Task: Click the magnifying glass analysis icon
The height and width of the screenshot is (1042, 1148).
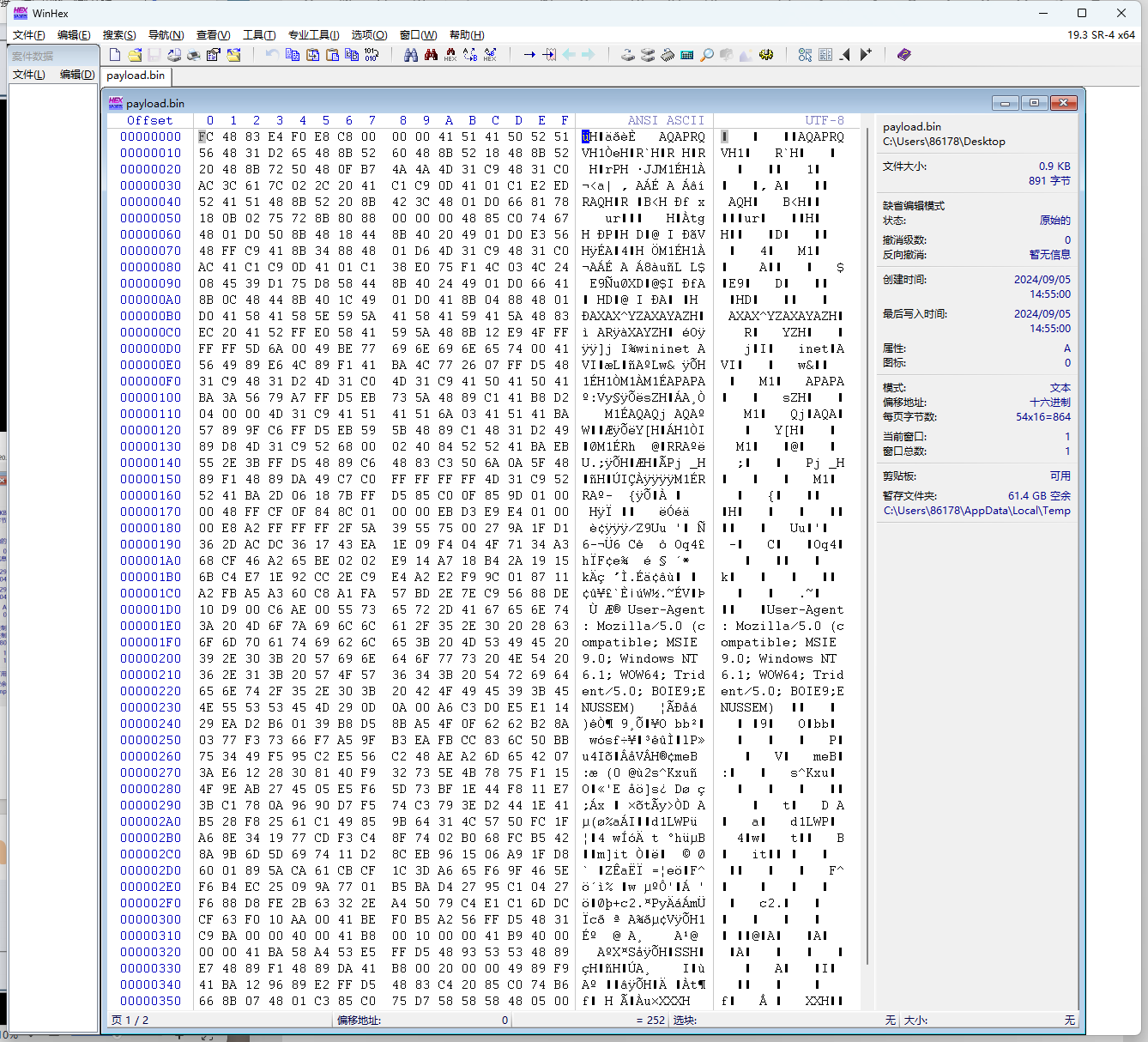Action: 707,54
